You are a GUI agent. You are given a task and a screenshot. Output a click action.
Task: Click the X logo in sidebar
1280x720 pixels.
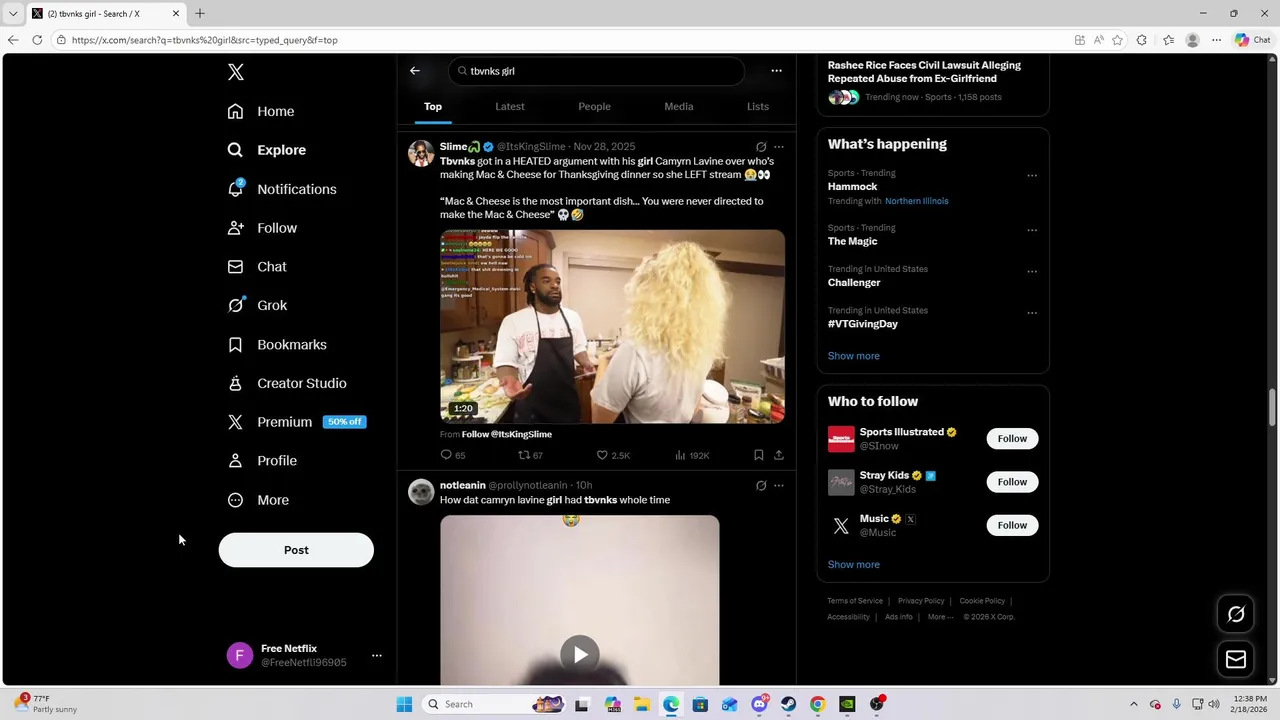[x=236, y=72]
